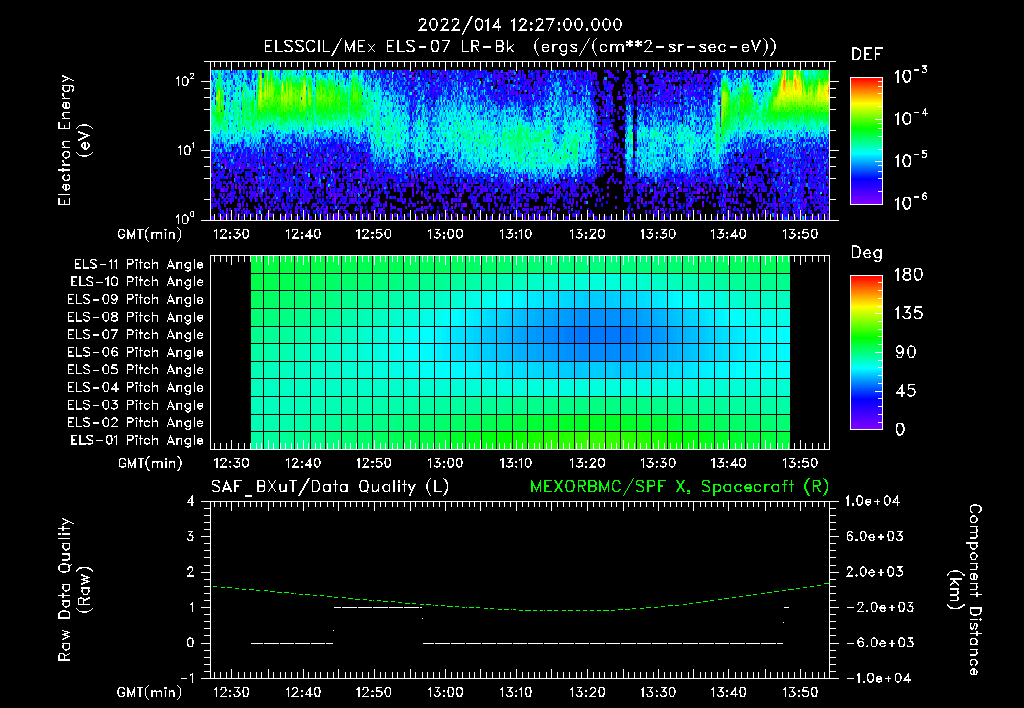Select the ELS-01 Pitch Angle row label
The height and width of the screenshot is (708, 1024).
(x=137, y=440)
